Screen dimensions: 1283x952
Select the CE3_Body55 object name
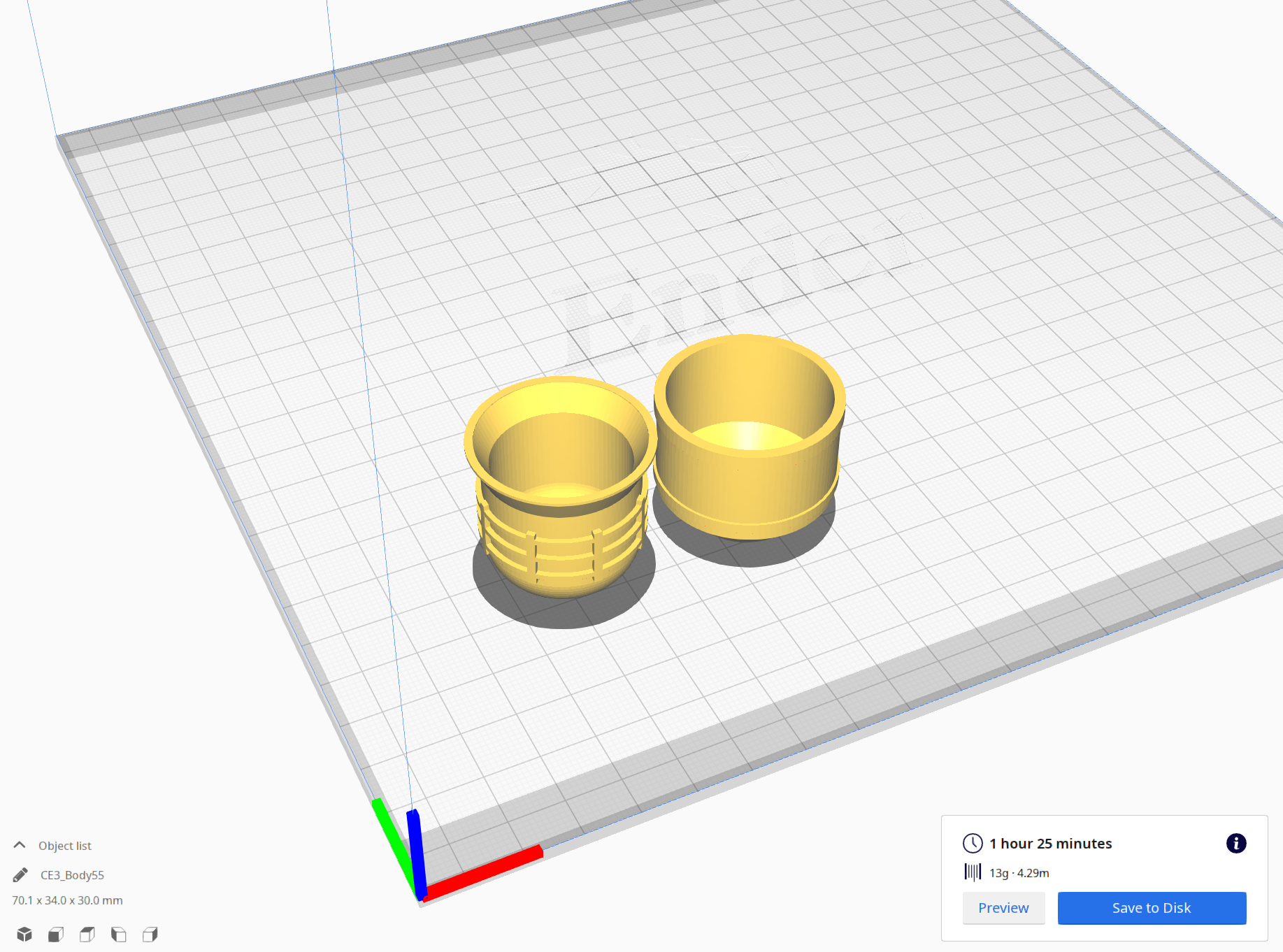(72, 875)
